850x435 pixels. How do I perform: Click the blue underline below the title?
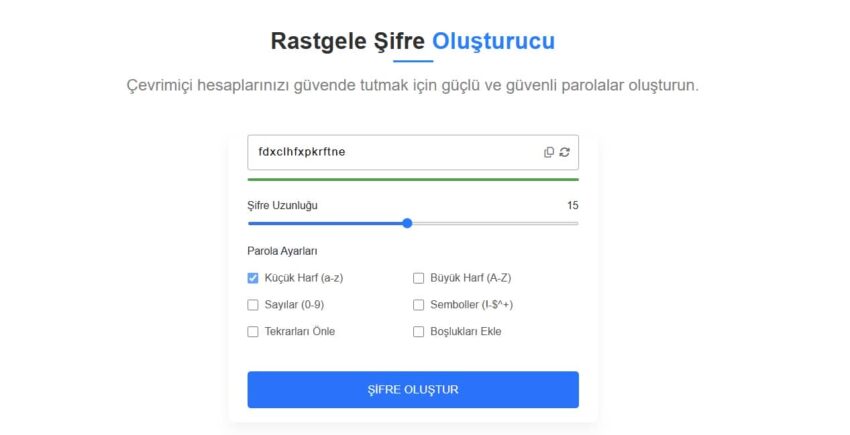click(x=412, y=62)
